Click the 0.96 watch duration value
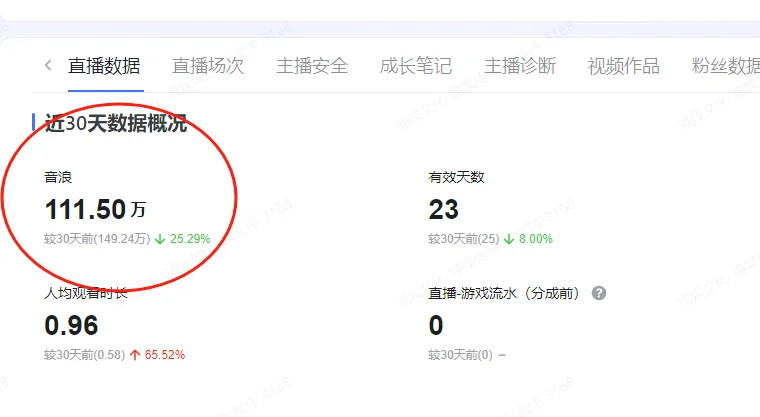Viewport: 760px width, 417px height. pos(71,325)
